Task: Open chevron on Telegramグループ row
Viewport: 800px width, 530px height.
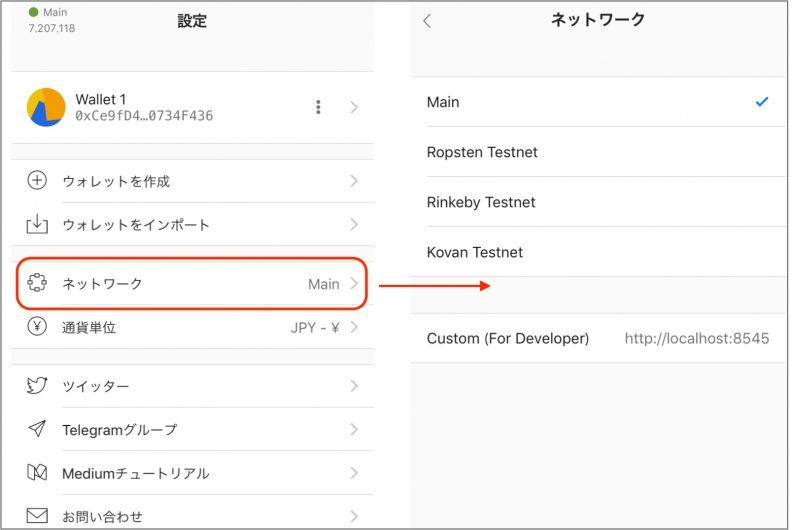Action: [x=354, y=430]
